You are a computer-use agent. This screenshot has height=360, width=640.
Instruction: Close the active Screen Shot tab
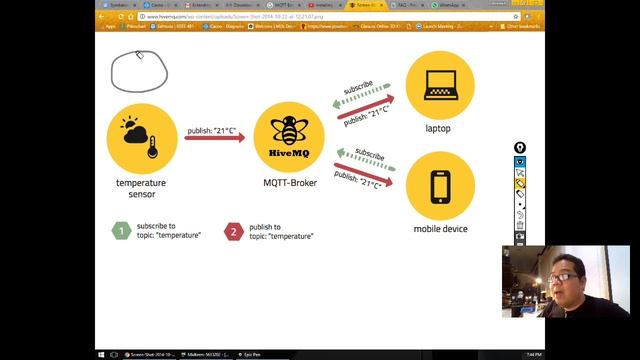[x=381, y=5]
